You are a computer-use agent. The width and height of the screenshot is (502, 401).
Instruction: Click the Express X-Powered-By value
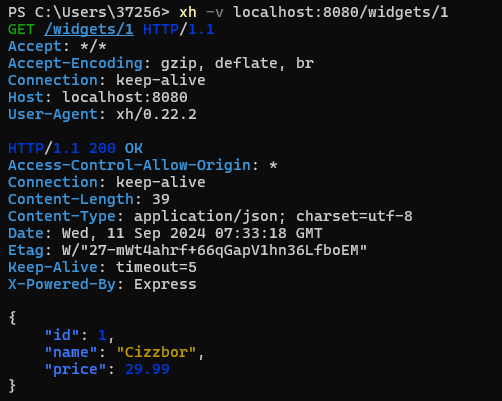coord(165,285)
